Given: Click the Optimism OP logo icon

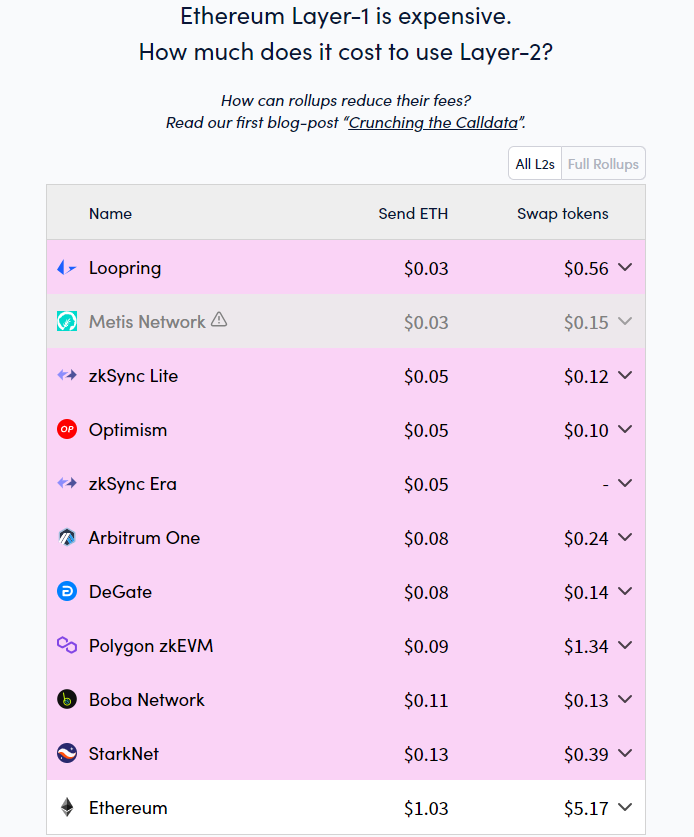Looking at the screenshot, I should click(67, 429).
